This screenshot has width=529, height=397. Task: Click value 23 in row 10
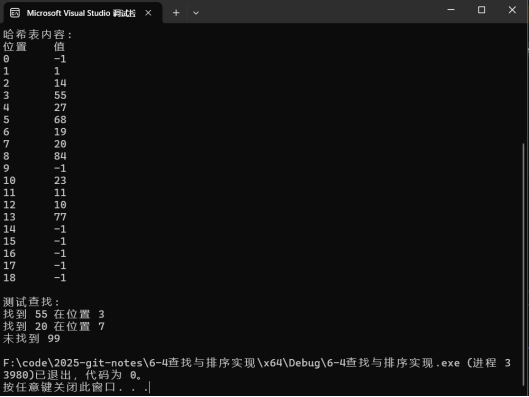click(x=60, y=180)
